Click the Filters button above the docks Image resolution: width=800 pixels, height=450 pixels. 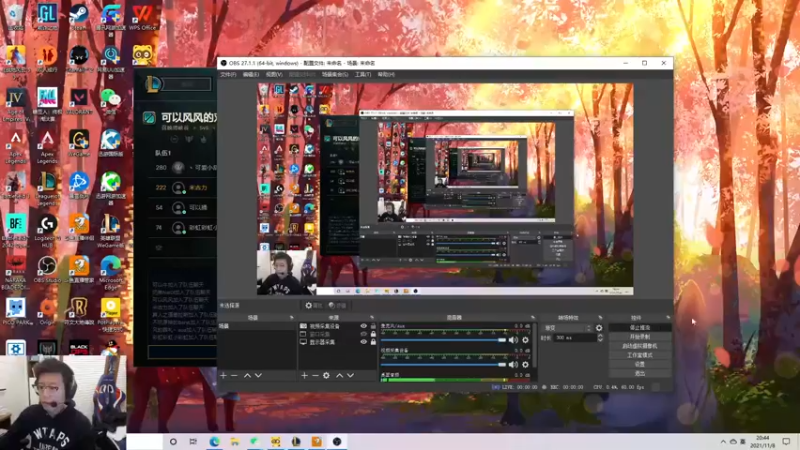click(337, 305)
